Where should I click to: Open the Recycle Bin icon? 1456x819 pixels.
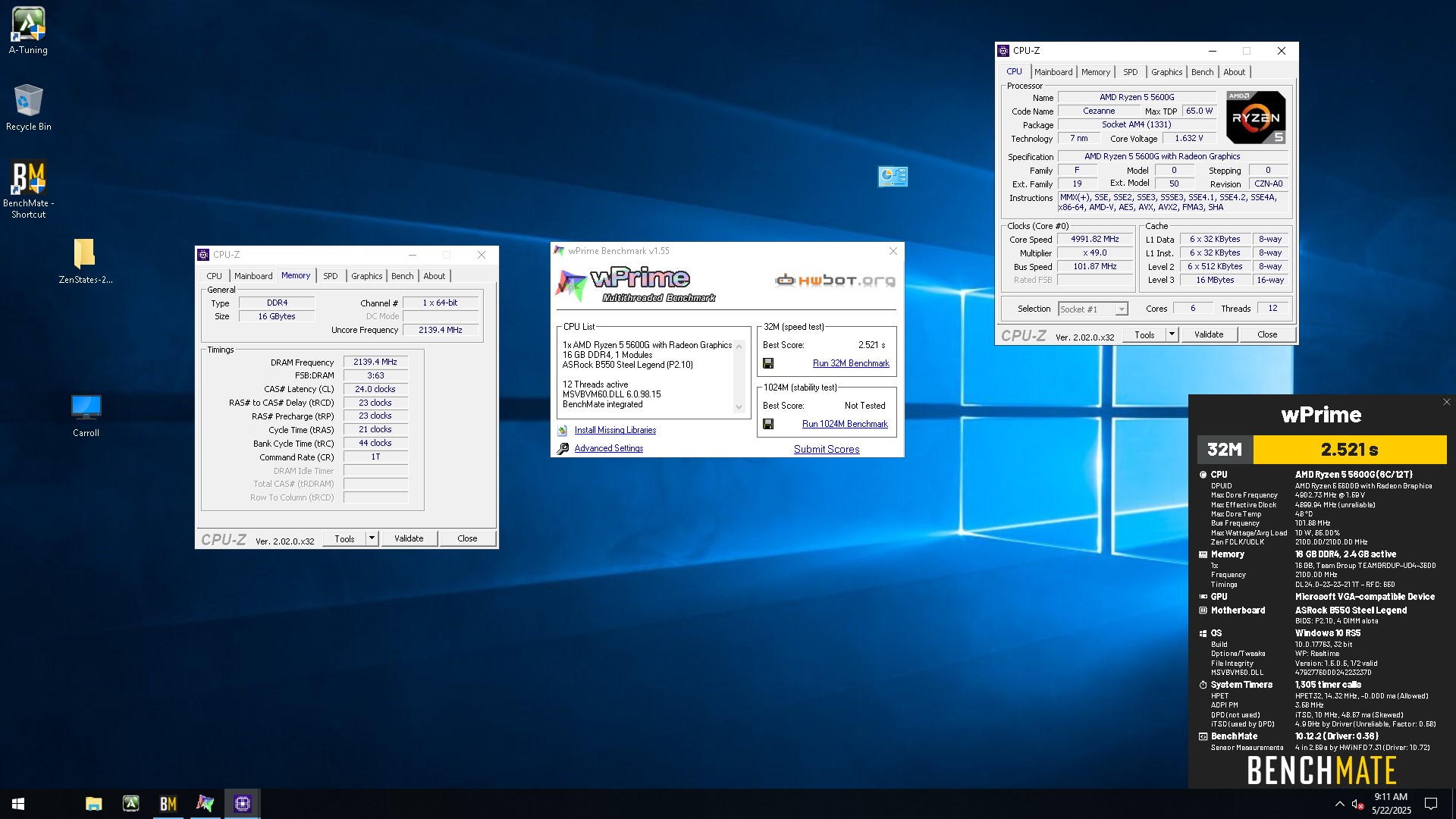(x=28, y=108)
